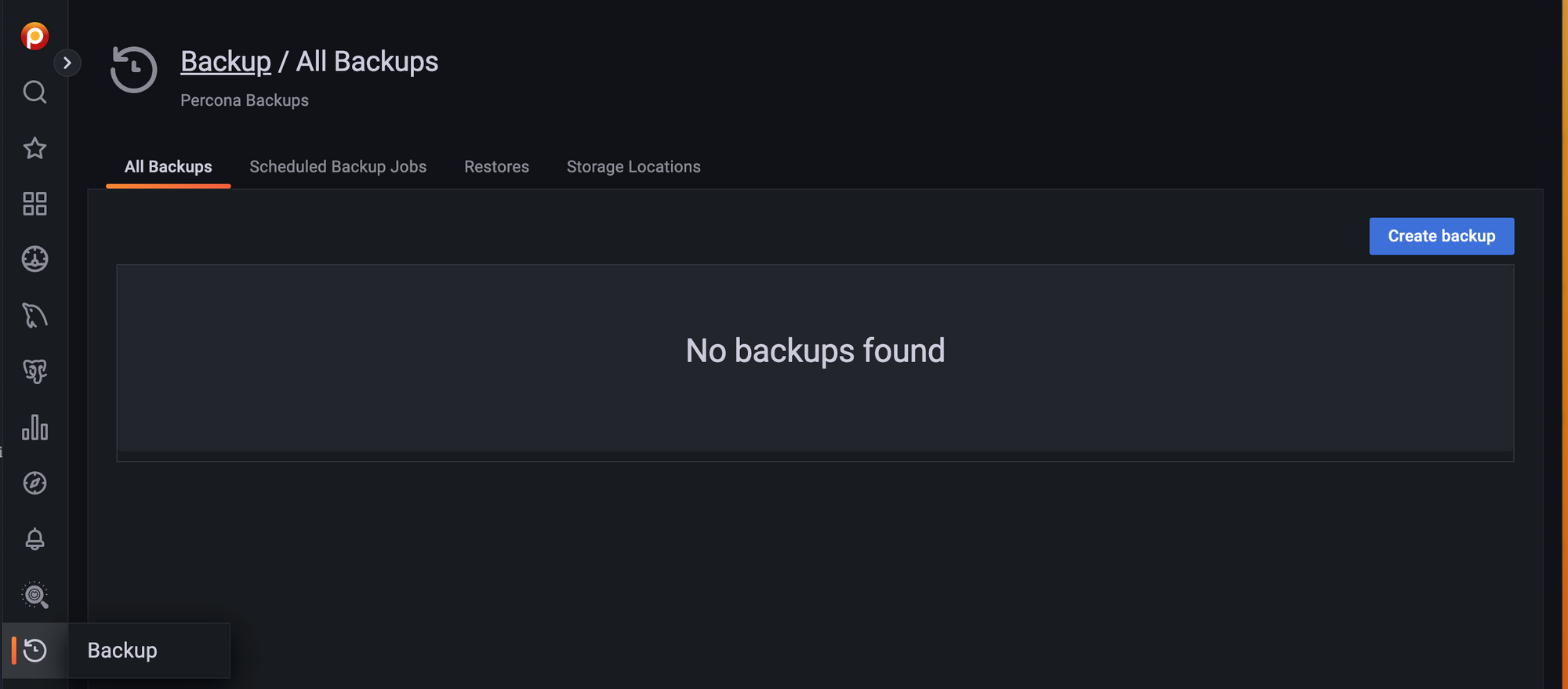
Task: Select the Backup flyout menu label
Action: click(x=122, y=651)
